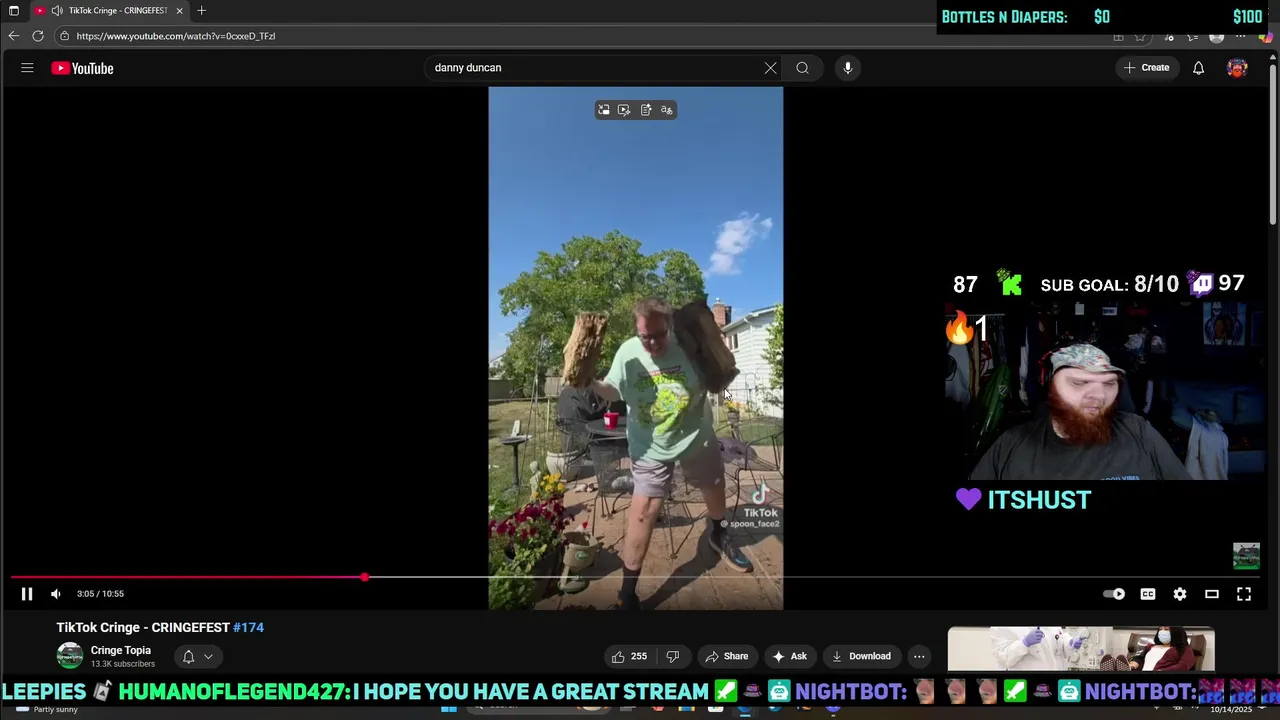Open YouTube notifications bell in header
The width and height of the screenshot is (1280, 720).
tap(1198, 68)
